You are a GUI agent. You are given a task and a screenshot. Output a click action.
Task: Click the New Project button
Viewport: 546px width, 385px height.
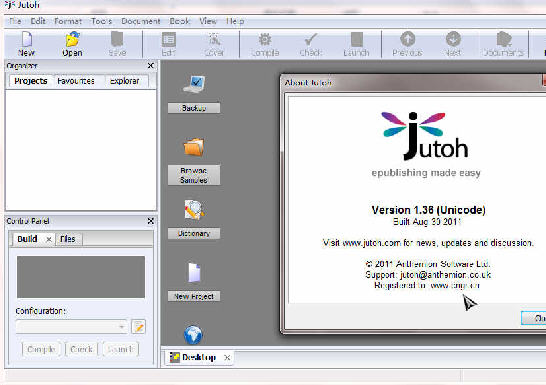[194, 296]
